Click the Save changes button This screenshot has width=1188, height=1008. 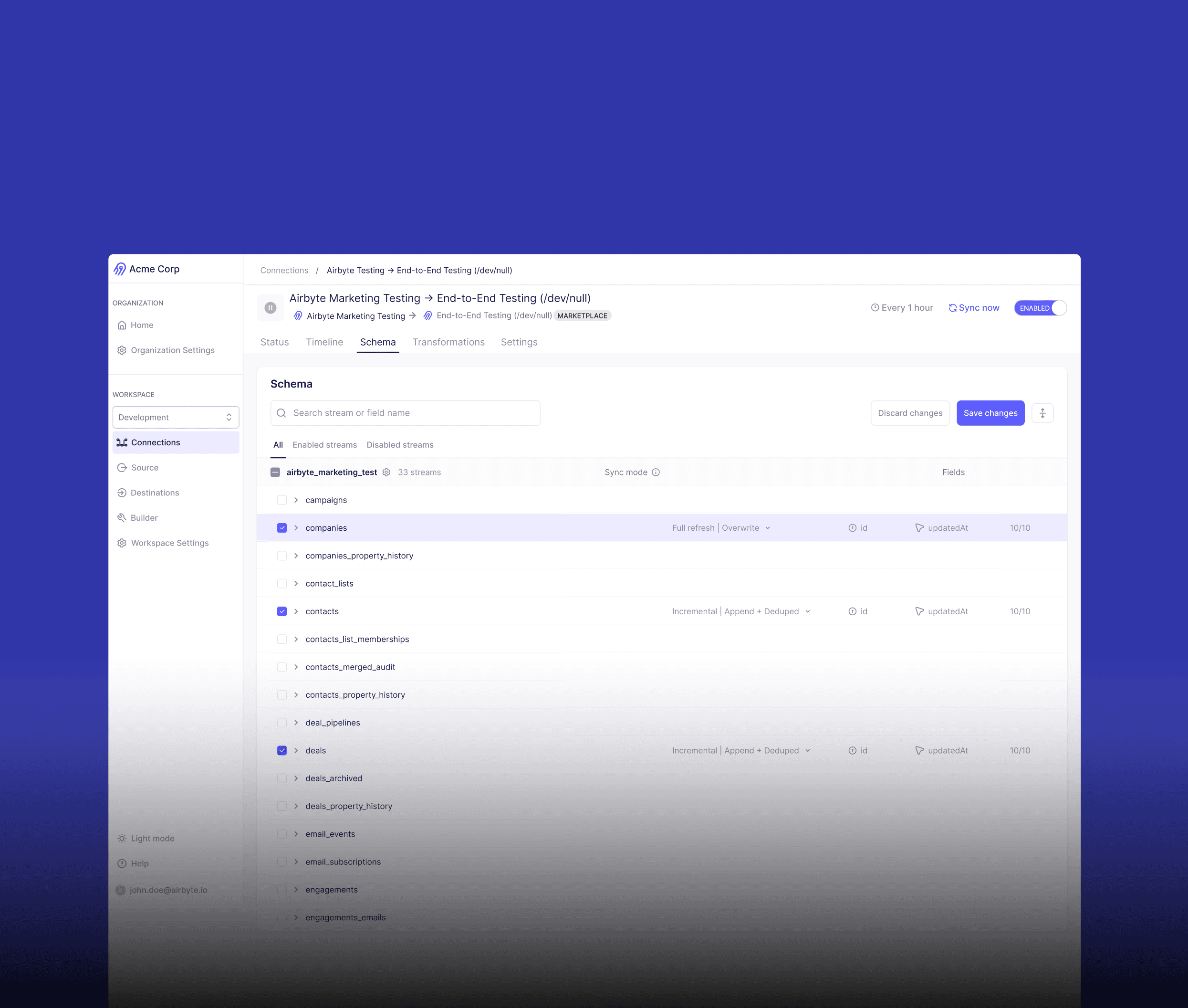(990, 412)
